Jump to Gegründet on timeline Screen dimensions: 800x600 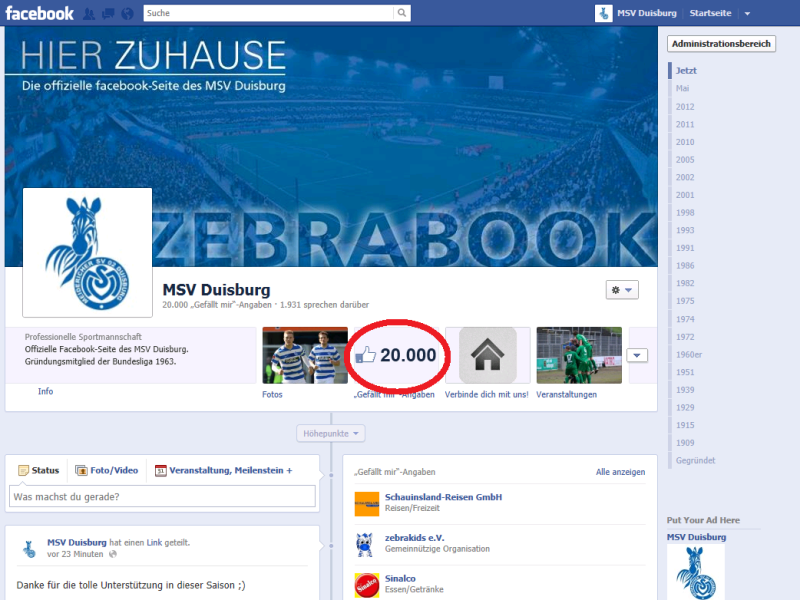point(695,460)
